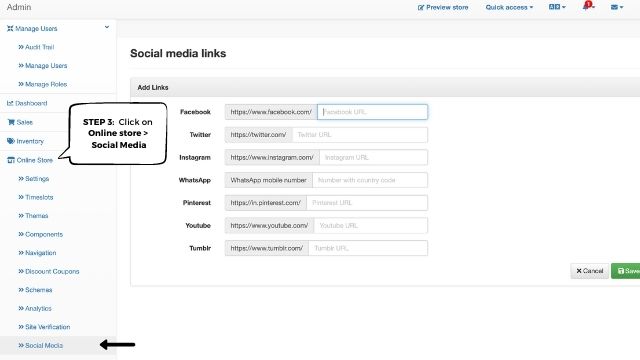Open Manage Users submenu item
The width and height of the screenshot is (640, 360).
42,66
